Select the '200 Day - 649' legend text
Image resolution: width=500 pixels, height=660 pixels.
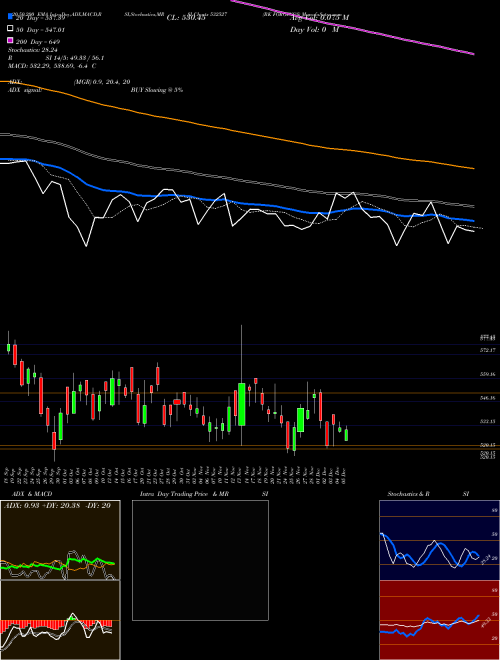click(x=38, y=42)
